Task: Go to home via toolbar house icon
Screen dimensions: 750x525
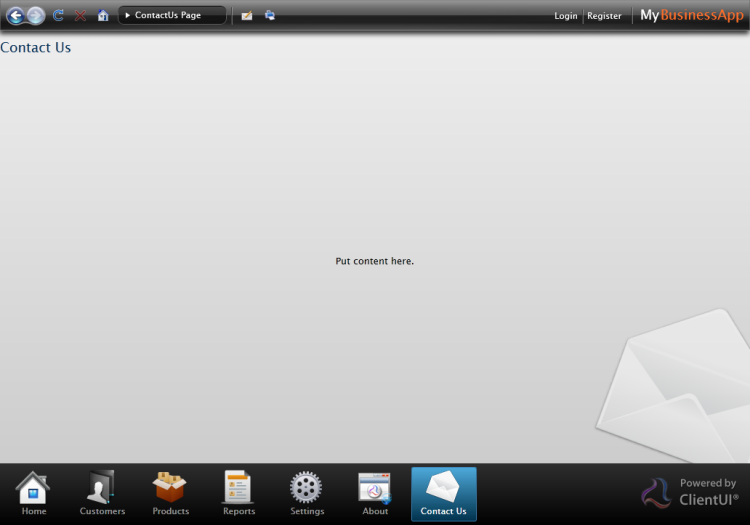Action: (x=103, y=15)
